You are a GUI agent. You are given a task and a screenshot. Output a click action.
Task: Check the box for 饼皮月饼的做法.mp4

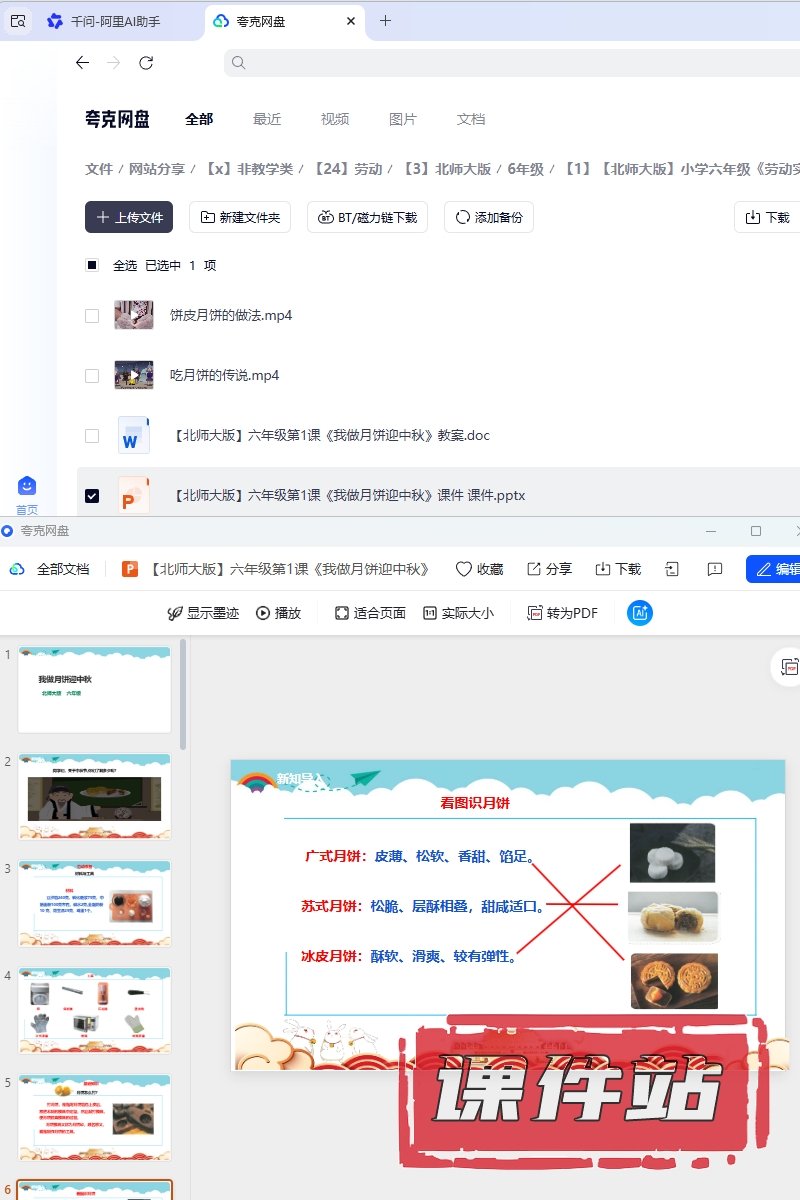[x=92, y=316]
